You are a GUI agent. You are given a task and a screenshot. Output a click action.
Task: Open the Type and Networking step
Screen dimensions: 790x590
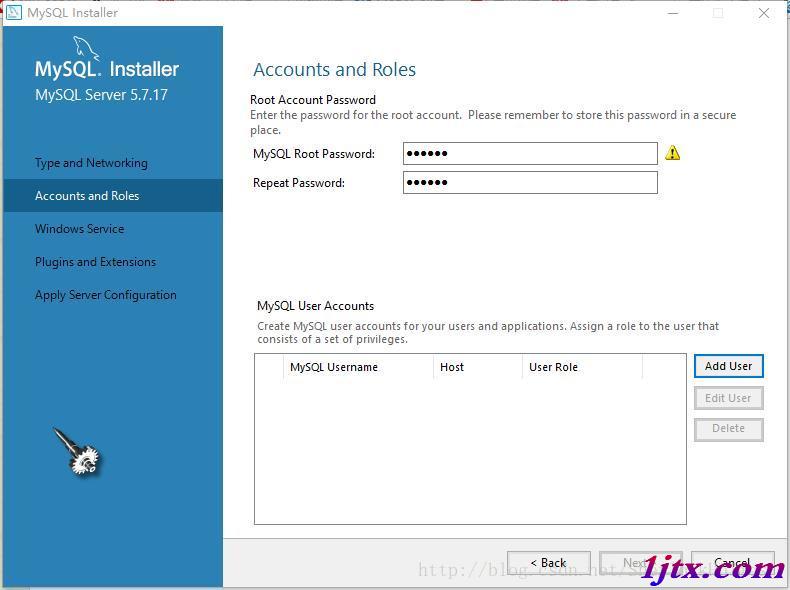click(91, 163)
